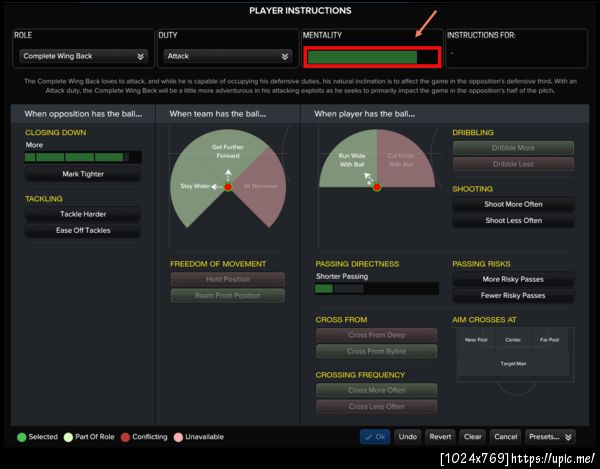Image resolution: width=600 pixels, height=469 pixels.
Task: Click the Undo button
Action: (x=408, y=437)
